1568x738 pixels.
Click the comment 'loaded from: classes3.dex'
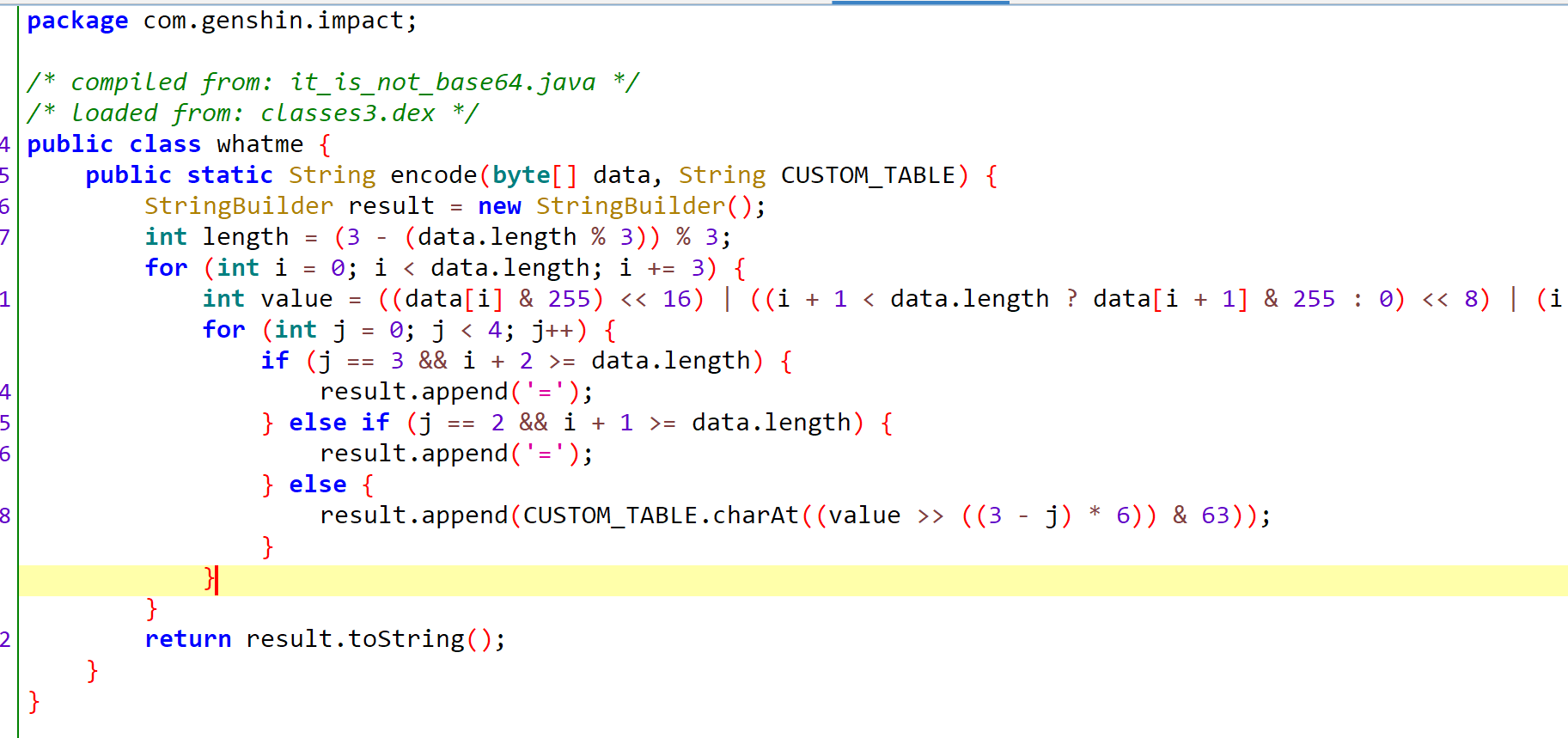pos(253,113)
